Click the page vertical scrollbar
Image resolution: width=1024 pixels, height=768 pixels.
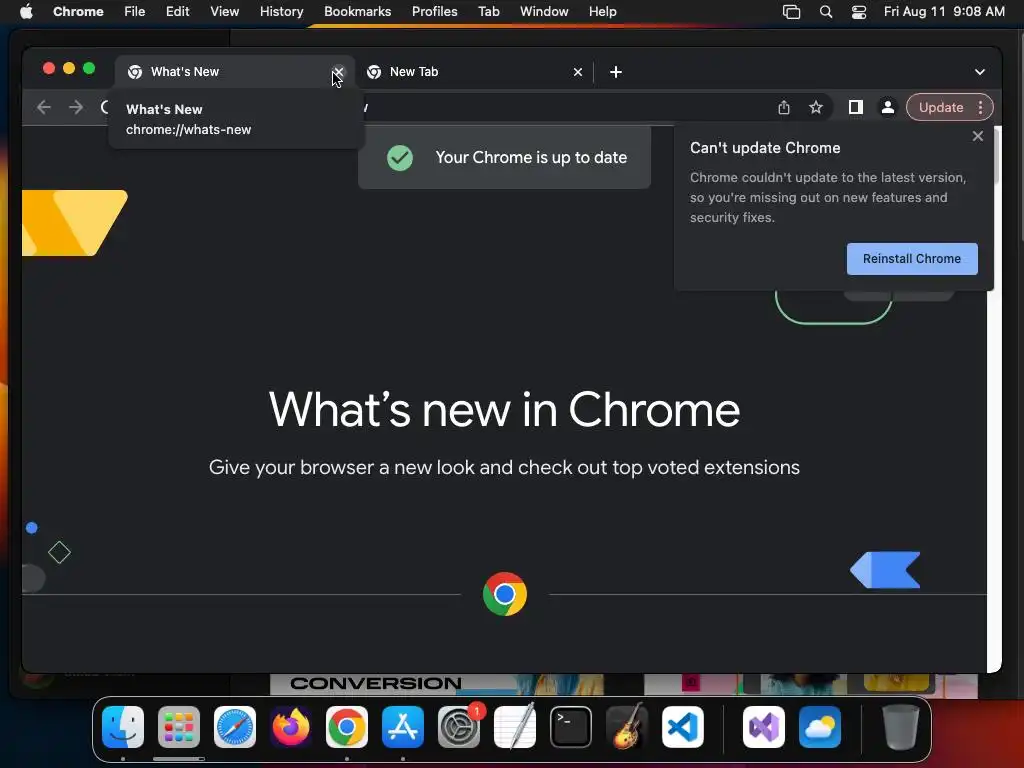pyautogui.click(x=996, y=157)
